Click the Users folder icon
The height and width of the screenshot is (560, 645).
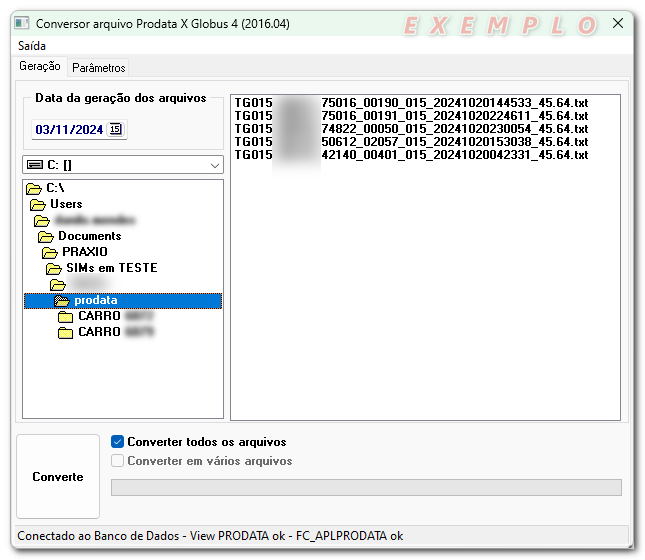38,204
